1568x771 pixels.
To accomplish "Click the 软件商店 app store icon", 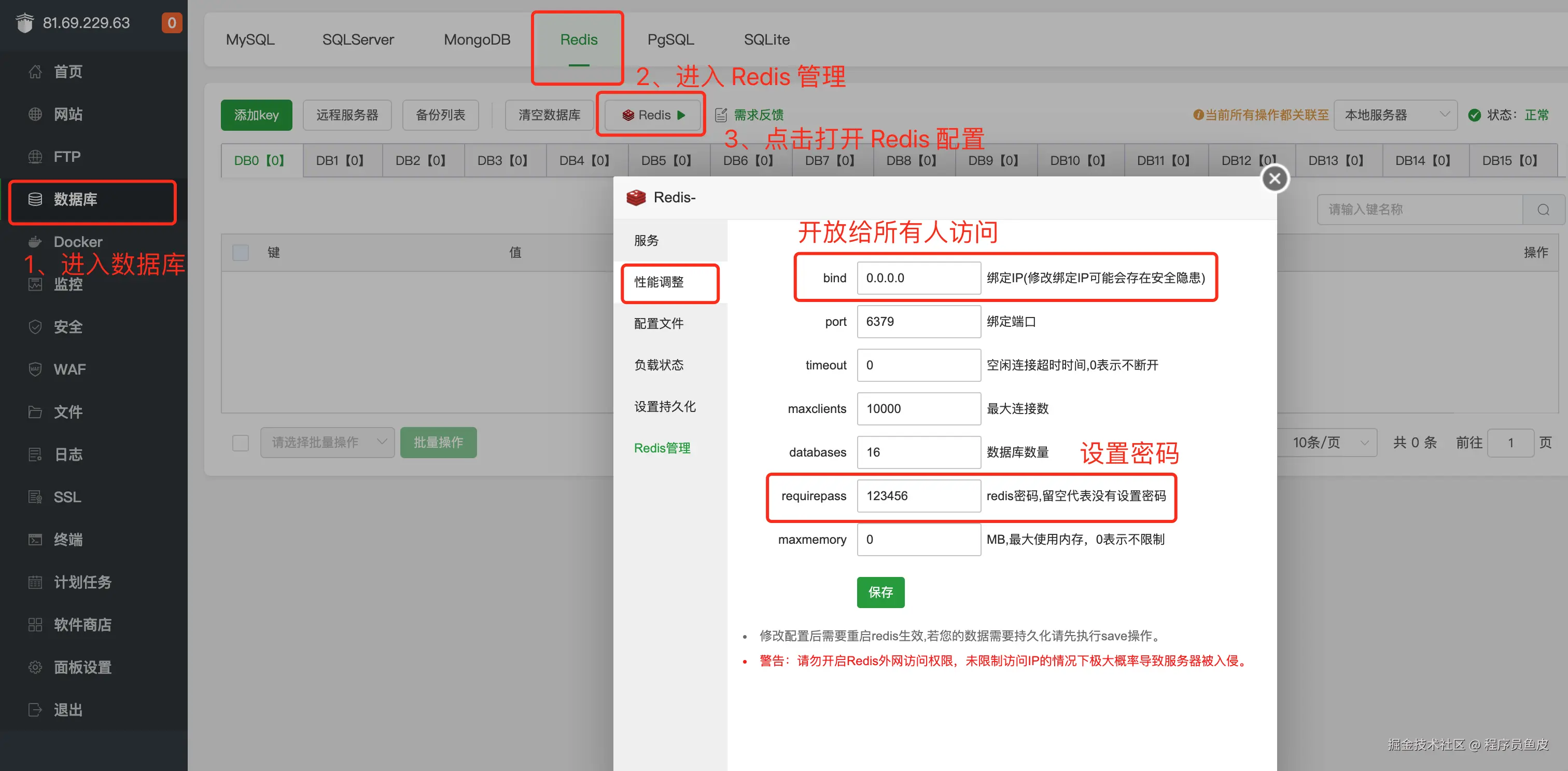I will (35, 624).
